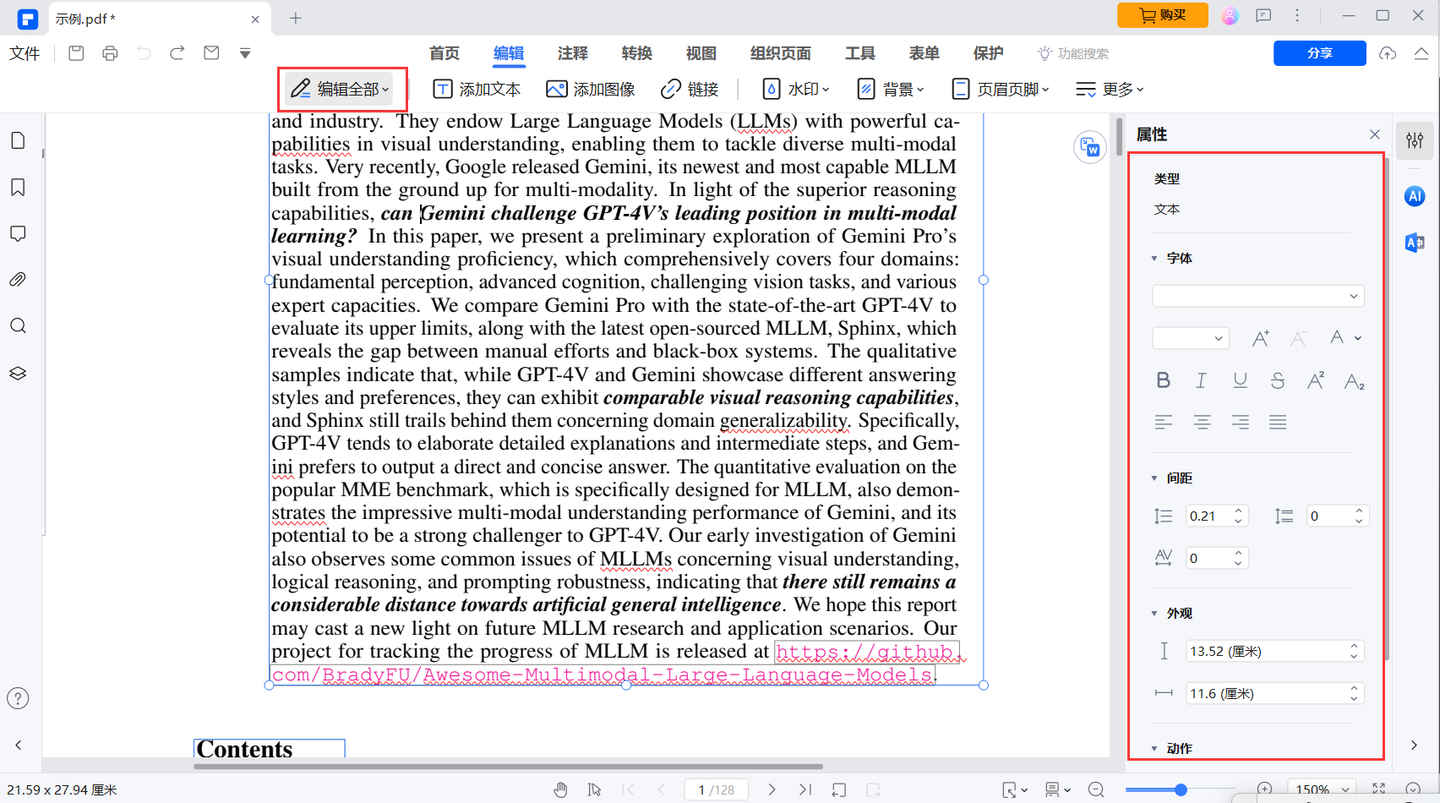This screenshot has height=803, width=1440.
Task: Switch to the 保护 tab
Action: point(988,53)
